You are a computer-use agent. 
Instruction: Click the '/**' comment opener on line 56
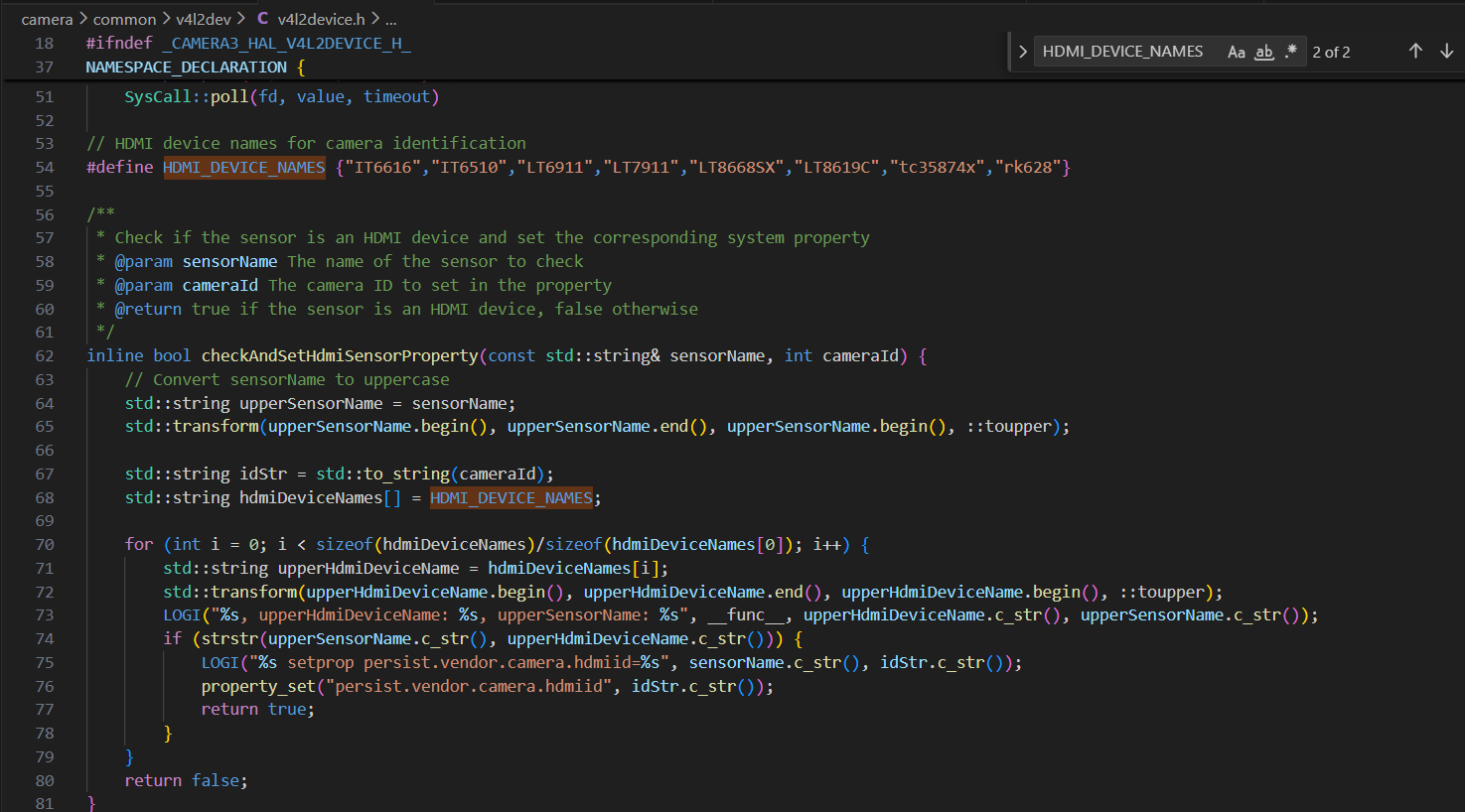pos(100,214)
